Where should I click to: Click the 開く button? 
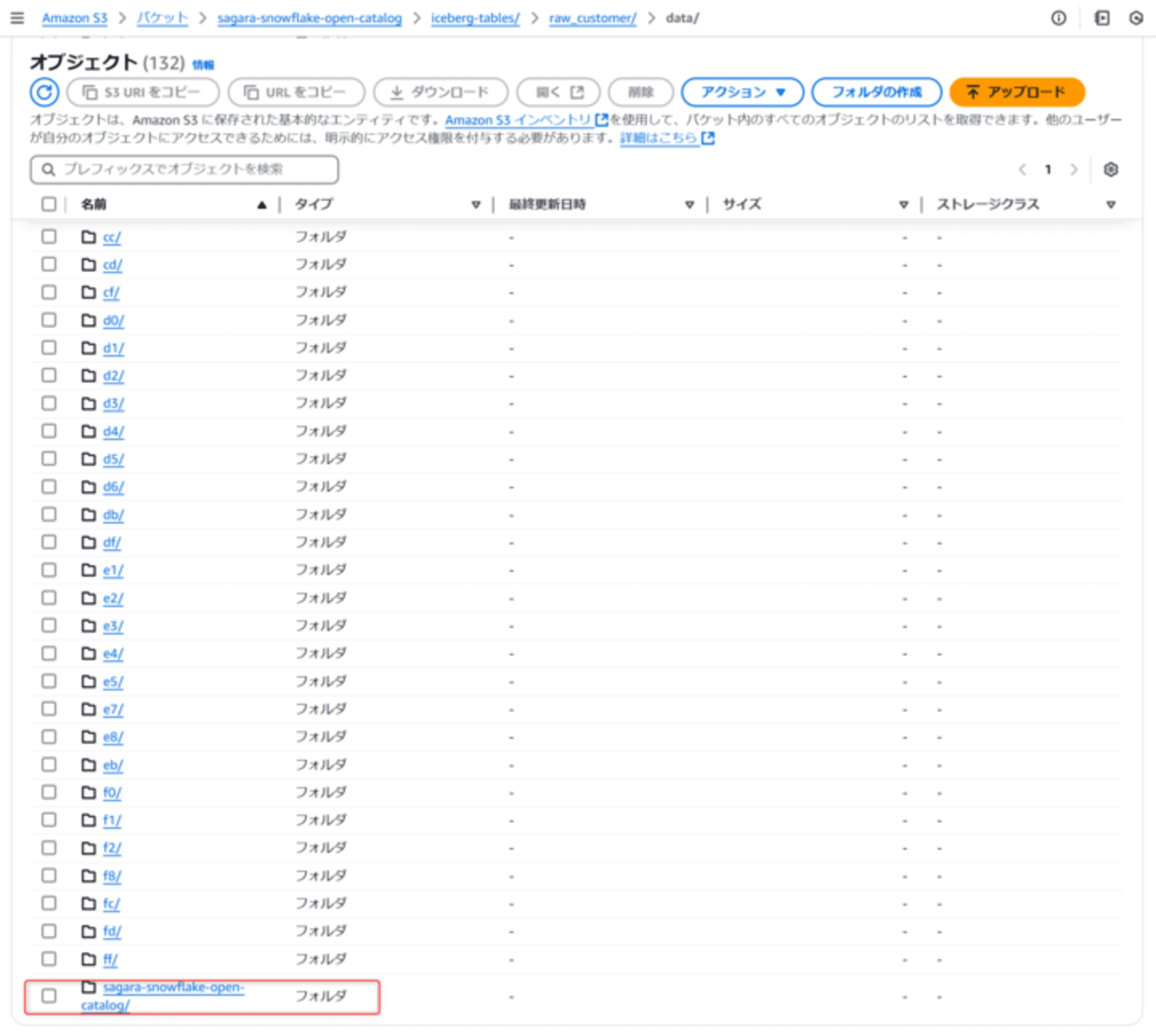pos(558,92)
